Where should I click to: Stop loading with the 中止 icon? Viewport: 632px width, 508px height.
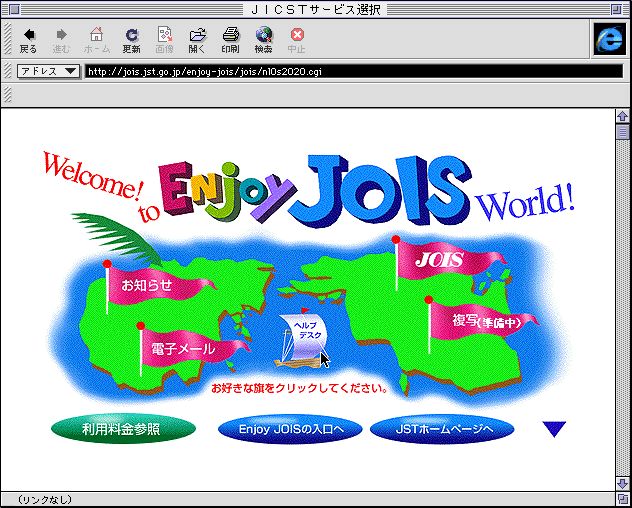(296, 35)
